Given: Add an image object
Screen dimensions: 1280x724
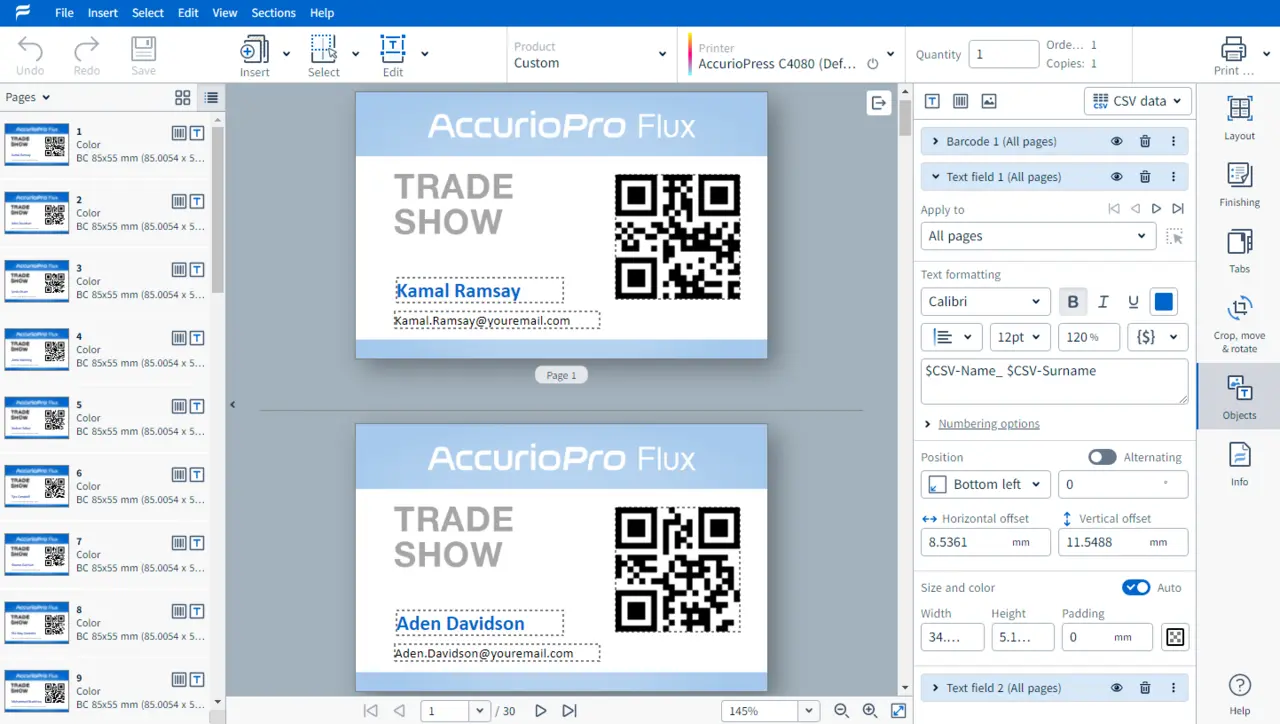Looking at the screenshot, I should click(989, 101).
